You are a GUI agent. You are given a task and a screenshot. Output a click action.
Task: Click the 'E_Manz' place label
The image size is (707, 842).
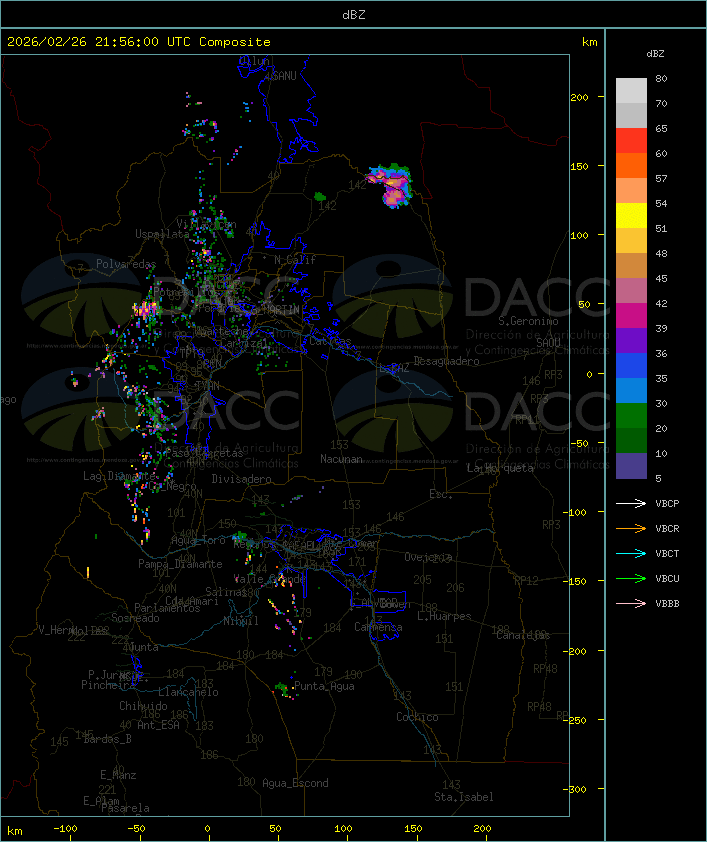click(118, 775)
